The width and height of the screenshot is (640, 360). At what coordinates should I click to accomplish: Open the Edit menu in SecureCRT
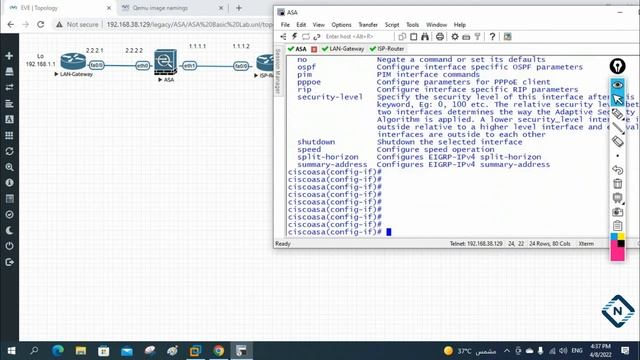(301, 25)
